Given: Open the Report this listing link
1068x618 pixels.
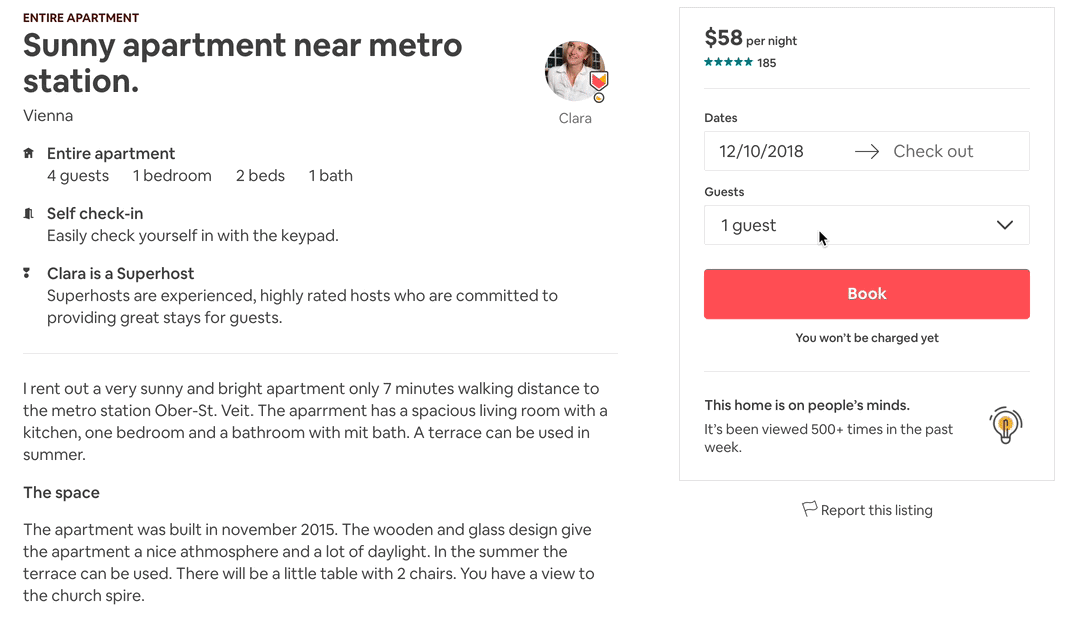Looking at the screenshot, I should point(876,510).
